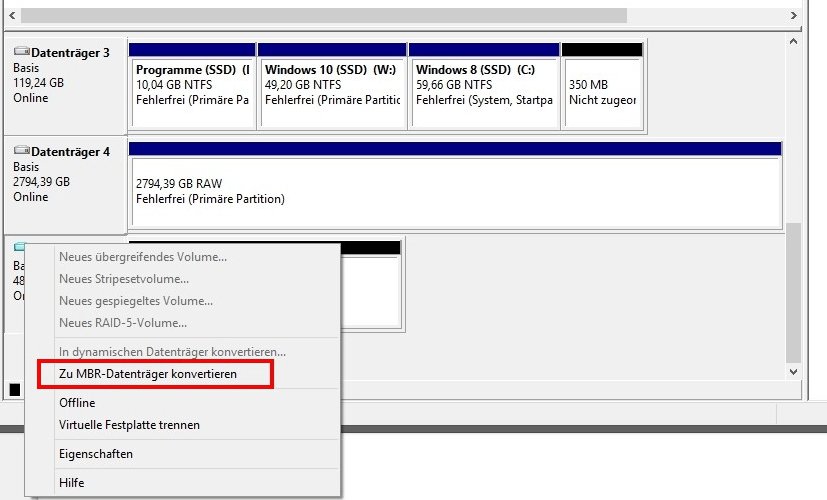Click the vertical scrollbar thumb
This screenshot has width=827, height=500.
click(793, 293)
